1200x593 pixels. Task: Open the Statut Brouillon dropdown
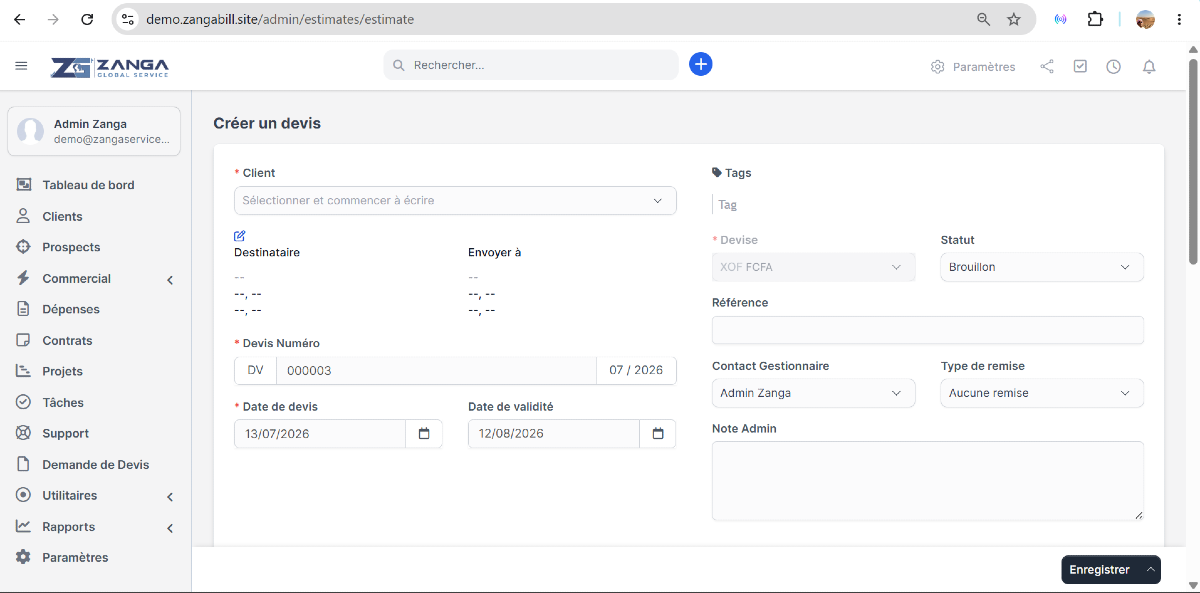[x=1042, y=267]
